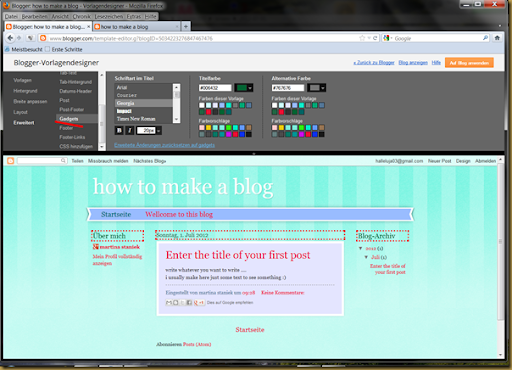Click the Hilfe link in designer header
The image size is (512, 370).
click(x=436, y=63)
